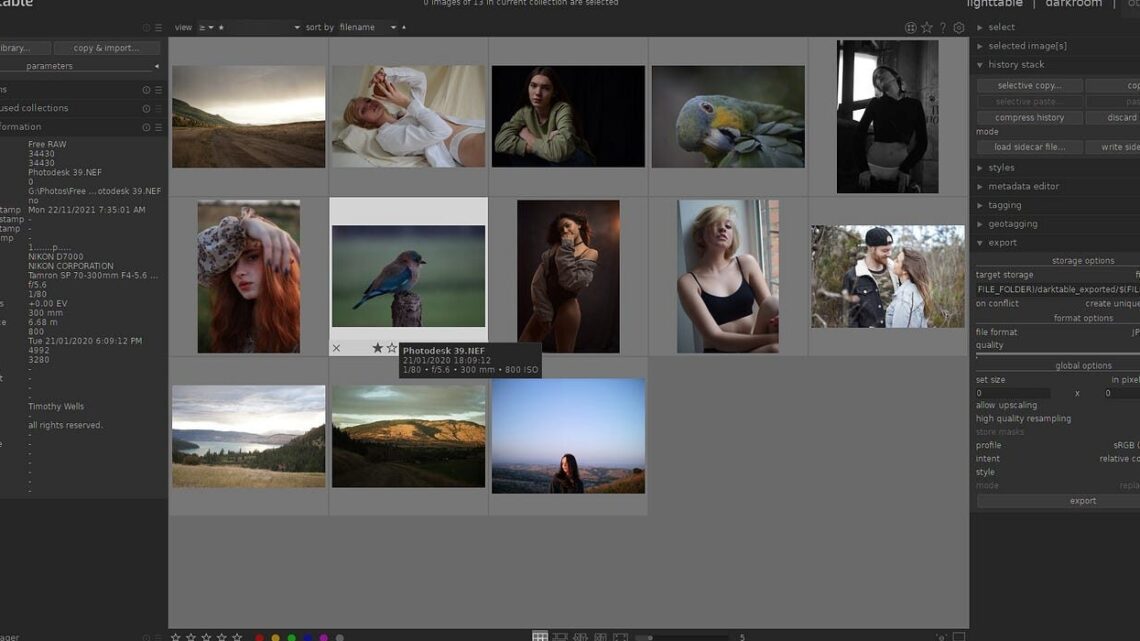The width and height of the screenshot is (1140, 641).
Task: Click the set size width input field
Action: pos(1013,393)
